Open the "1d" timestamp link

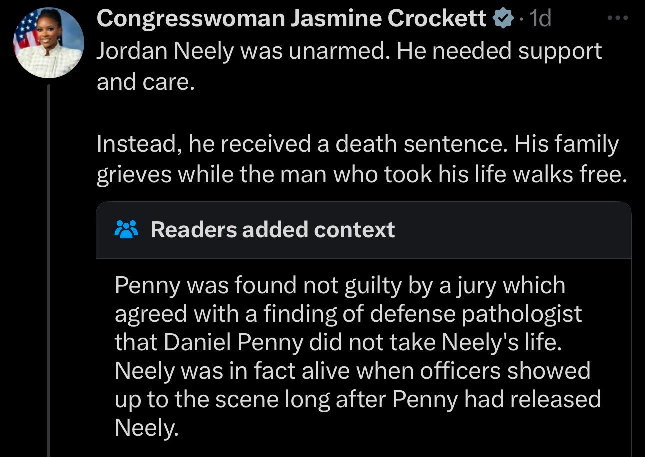[540, 19]
